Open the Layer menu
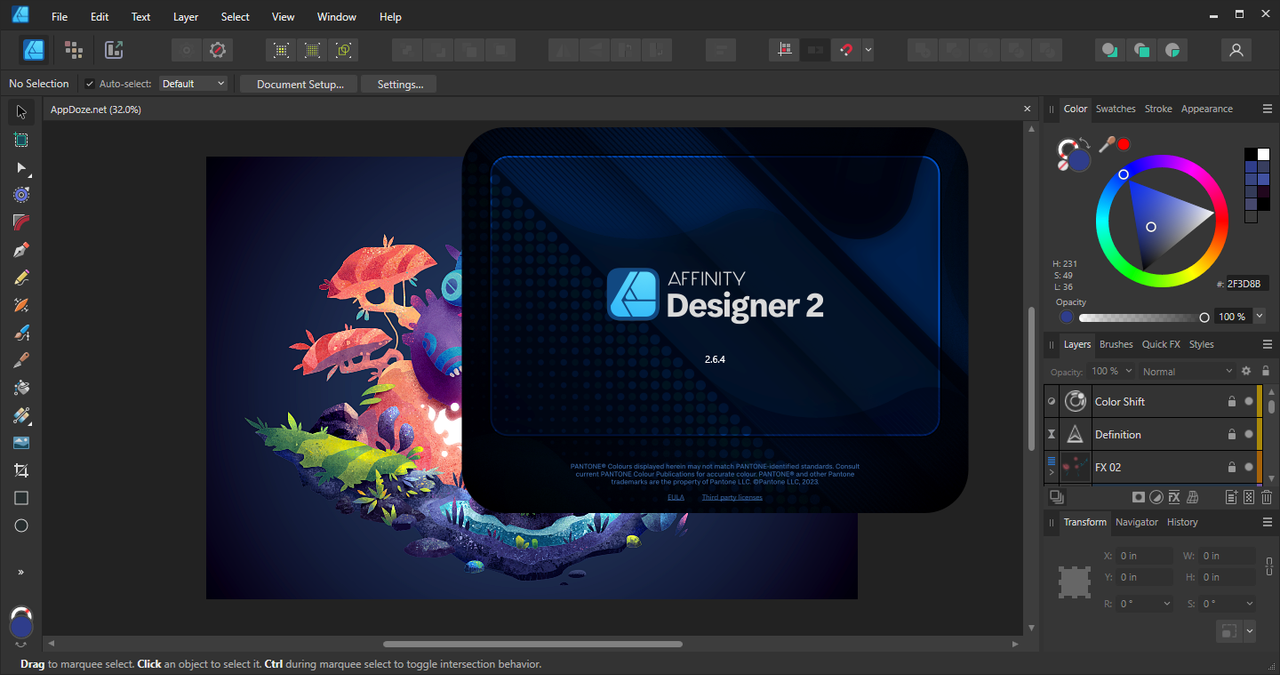1280x675 pixels. point(186,17)
